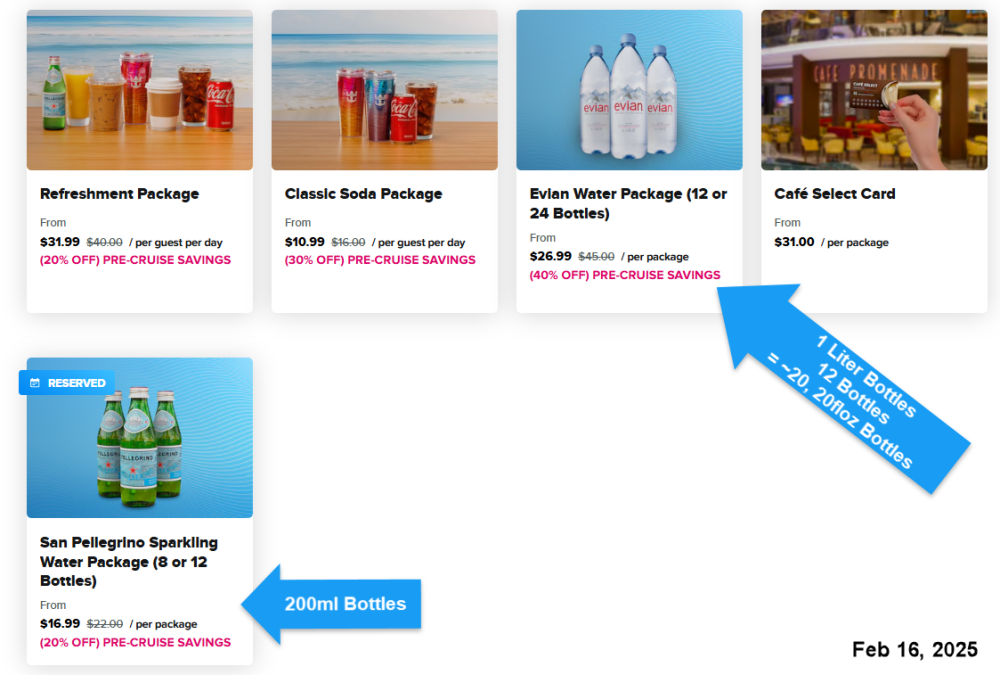The width and height of the screenshot is (1000, 675).
Task: Open the Evian water bottles image
Action: pos(629,90)
